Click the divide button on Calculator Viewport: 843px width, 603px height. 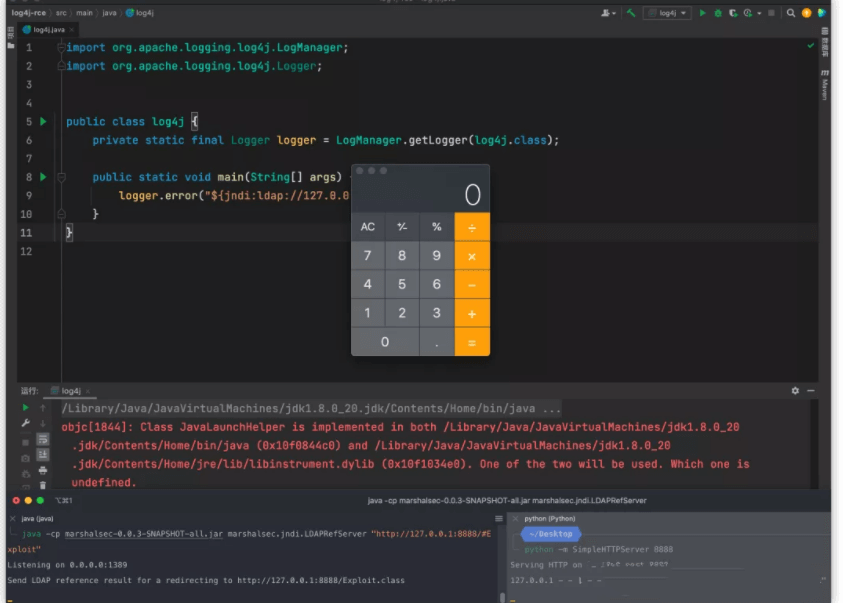pos(472,227)
